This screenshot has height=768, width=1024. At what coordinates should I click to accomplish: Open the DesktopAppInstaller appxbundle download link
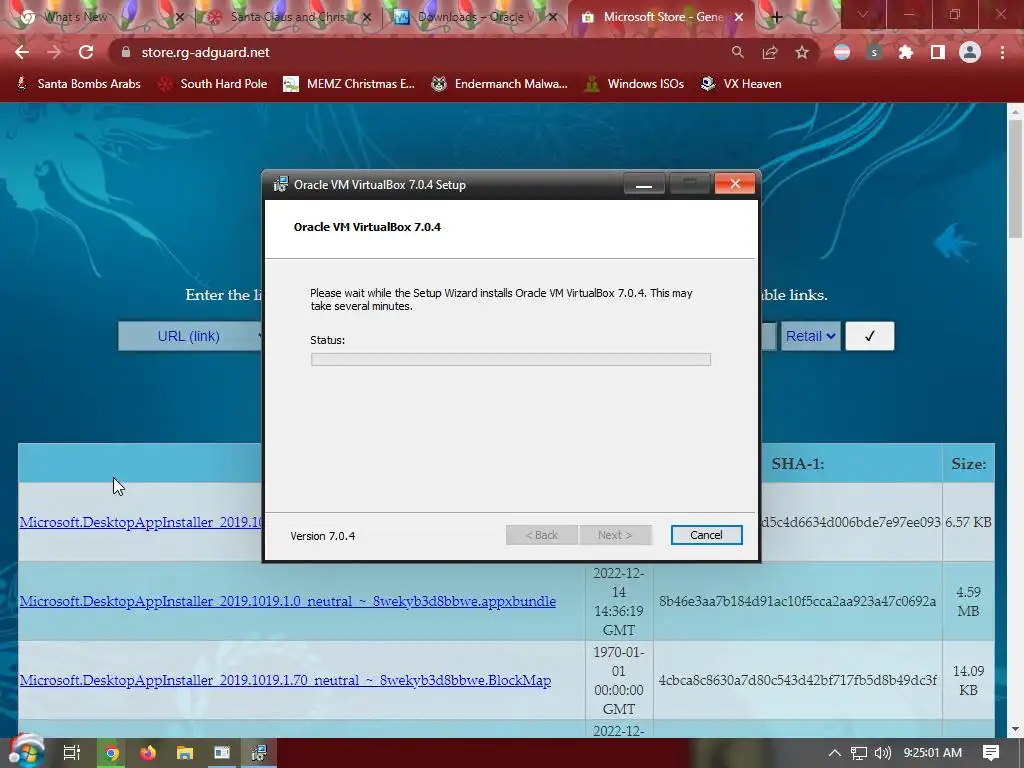[x=287, y=601]
